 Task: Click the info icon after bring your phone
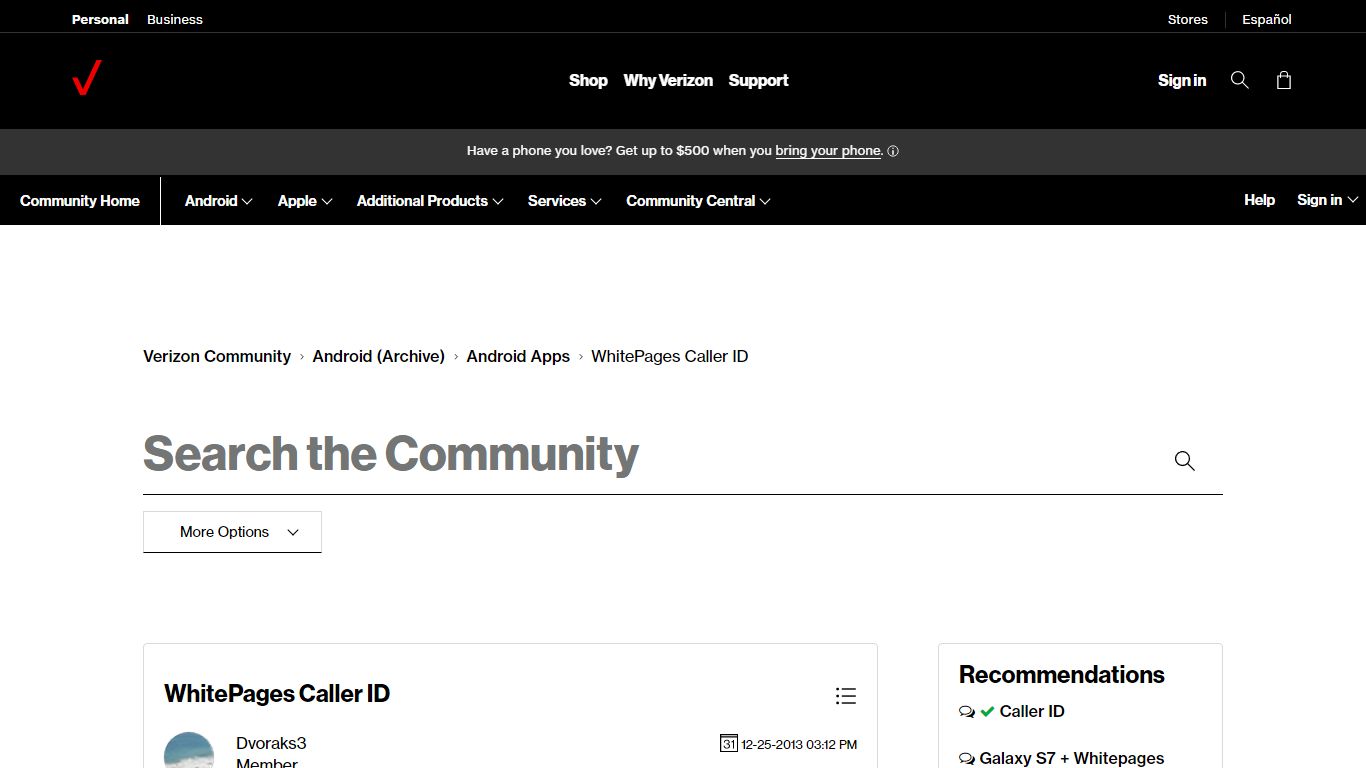(893, 151)
